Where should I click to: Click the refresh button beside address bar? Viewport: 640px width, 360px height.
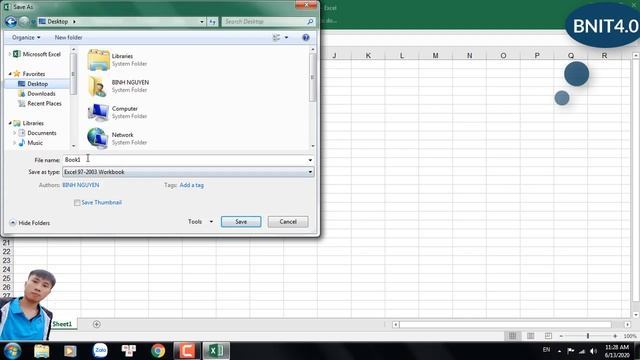point(213,22)
